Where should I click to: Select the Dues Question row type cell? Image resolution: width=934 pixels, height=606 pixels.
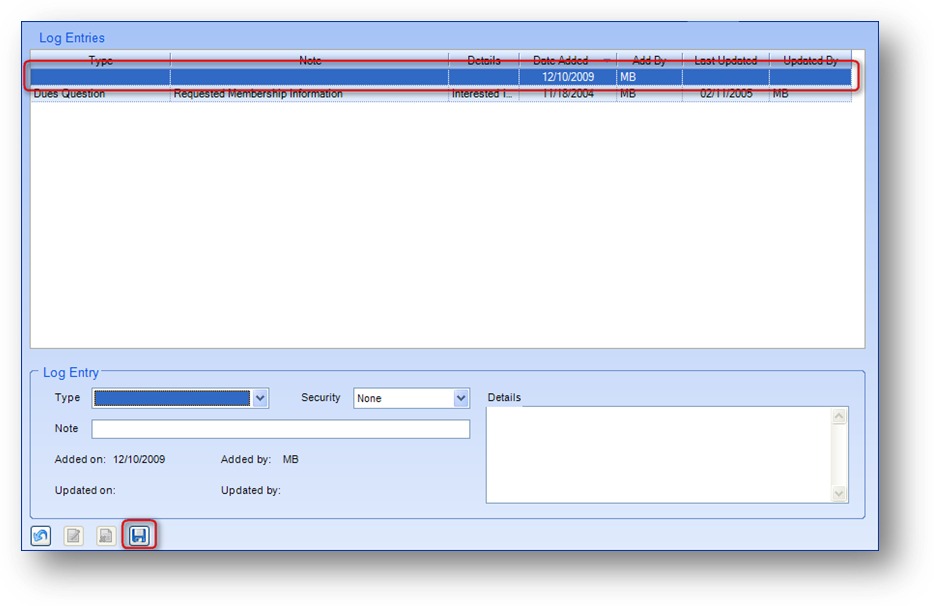[x=101, y=94]
